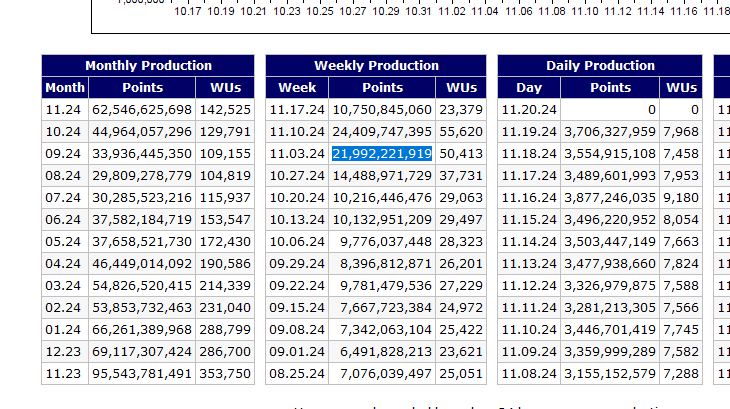Click weekly WUs value 25,422
730x409 pixels.
(461, 330)
